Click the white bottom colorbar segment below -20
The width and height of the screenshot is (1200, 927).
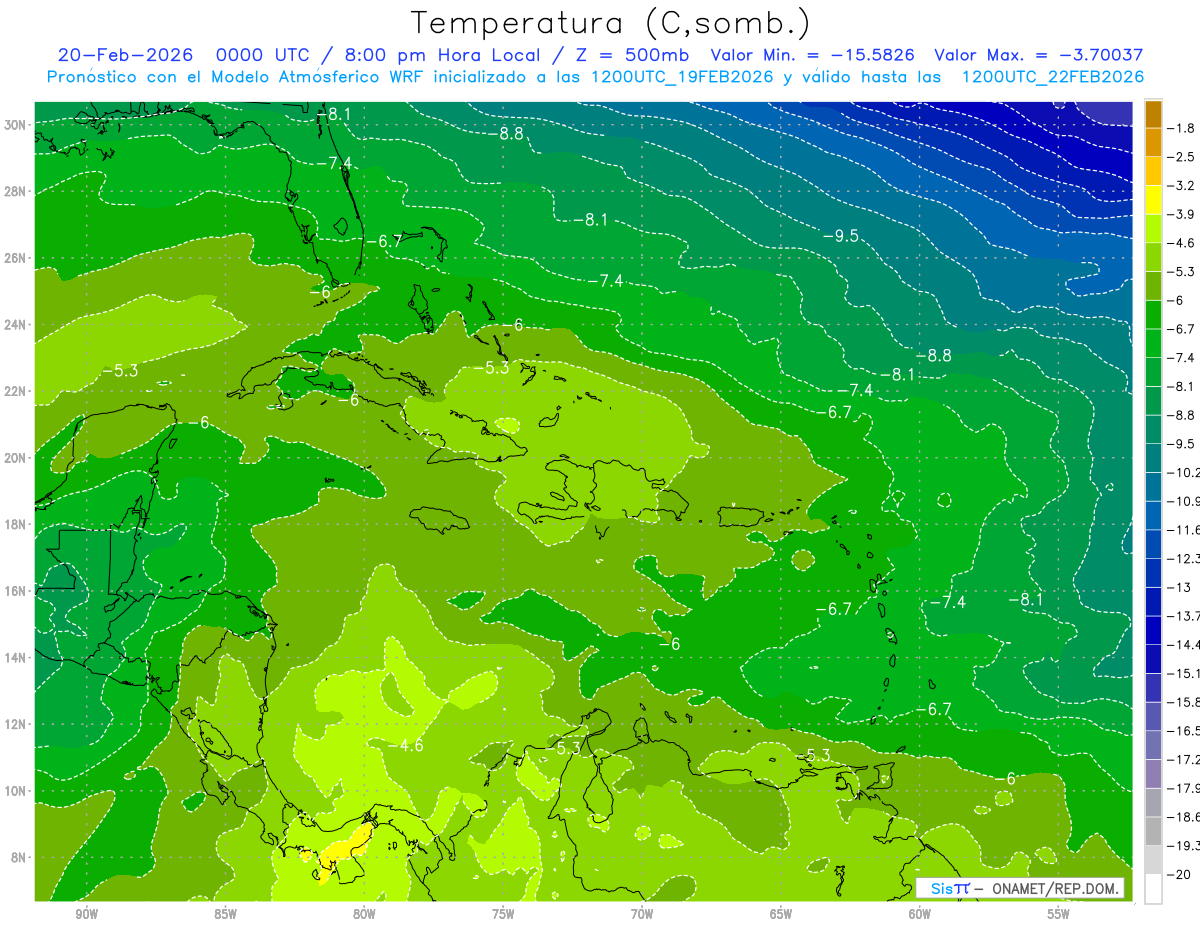point(1153,889)
